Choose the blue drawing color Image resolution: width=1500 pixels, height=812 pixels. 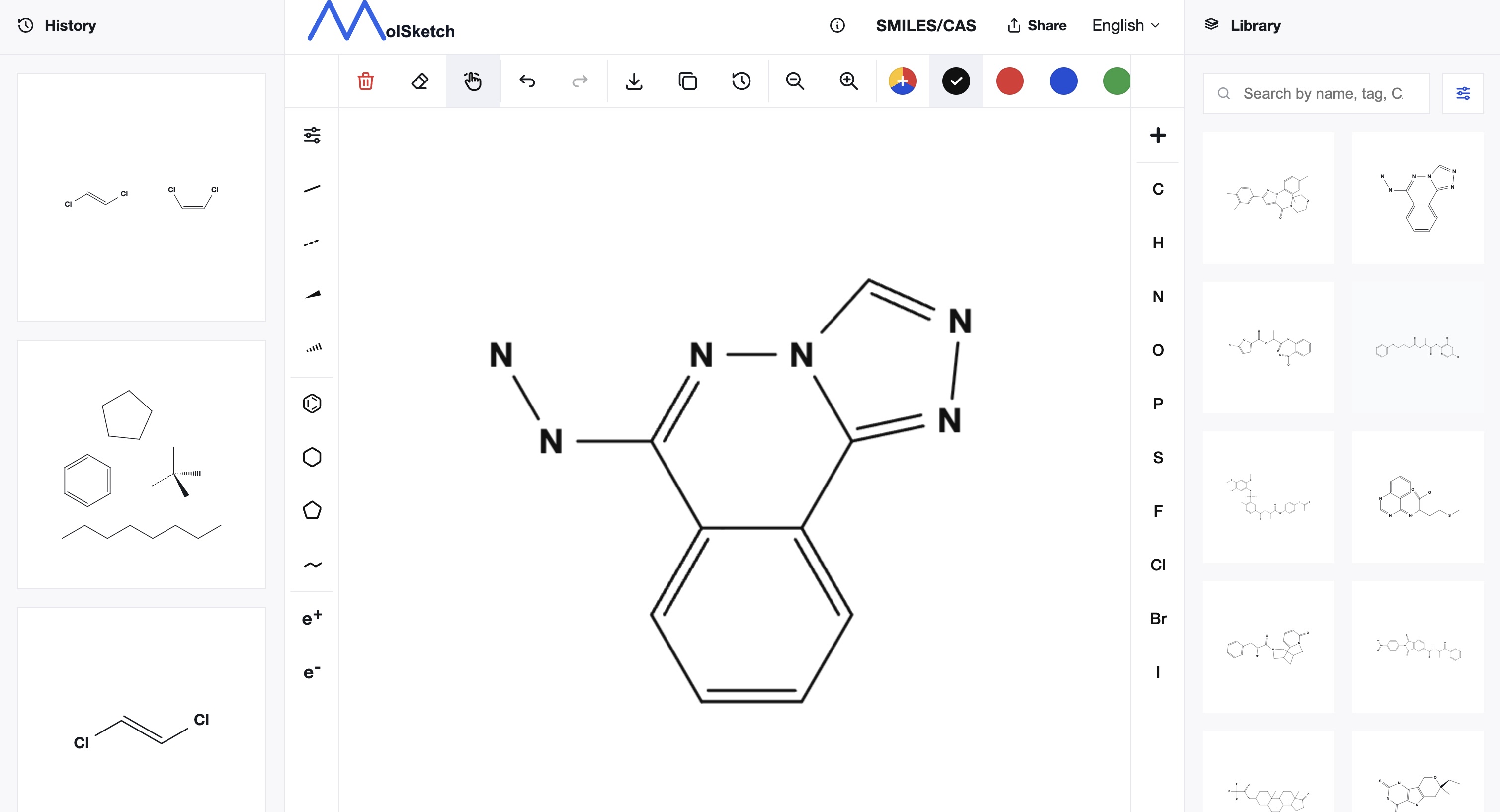coord(1063,81)
